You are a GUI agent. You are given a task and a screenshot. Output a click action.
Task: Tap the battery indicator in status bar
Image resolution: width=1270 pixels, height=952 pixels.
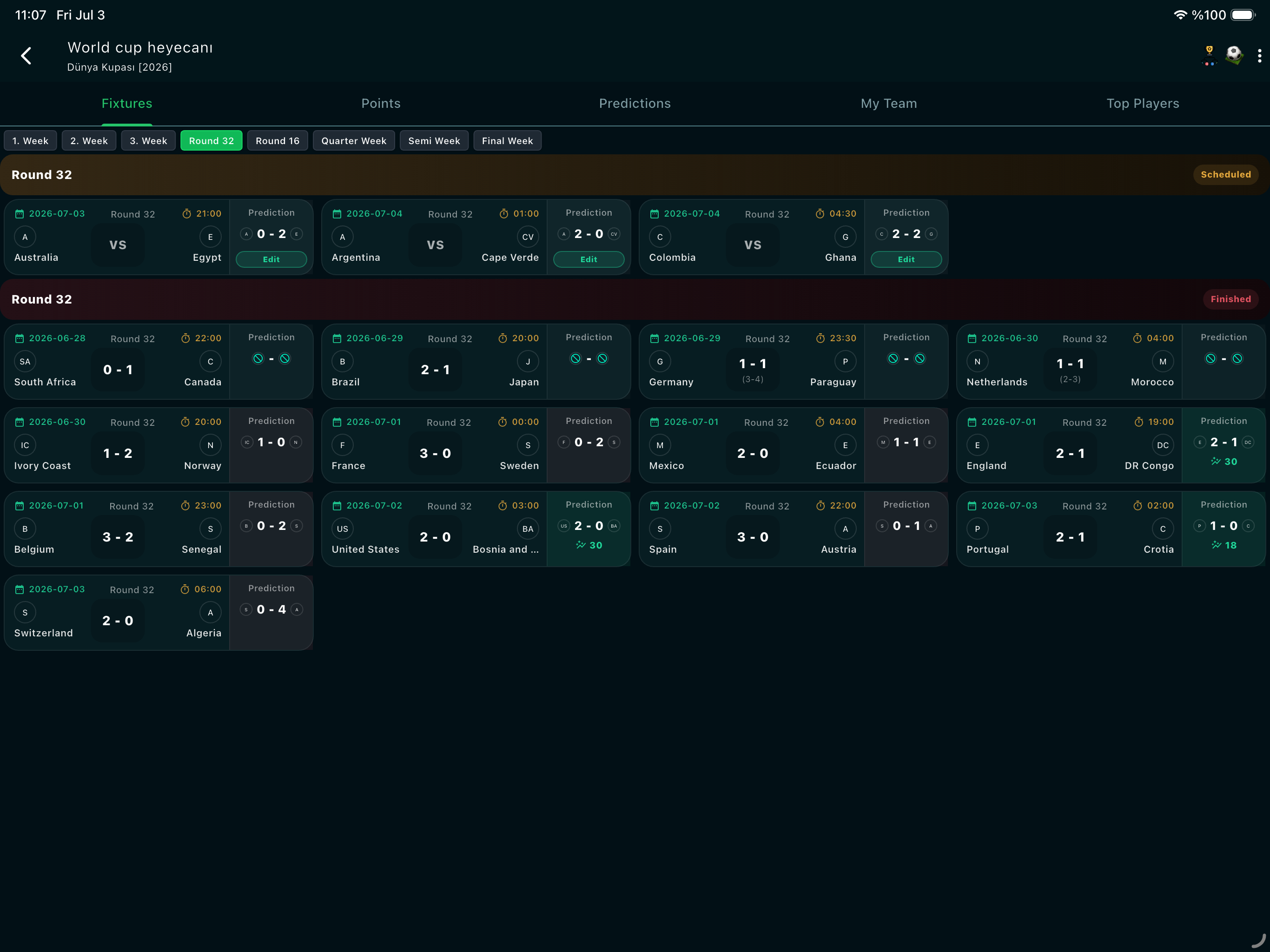[x=1244, y=15]
